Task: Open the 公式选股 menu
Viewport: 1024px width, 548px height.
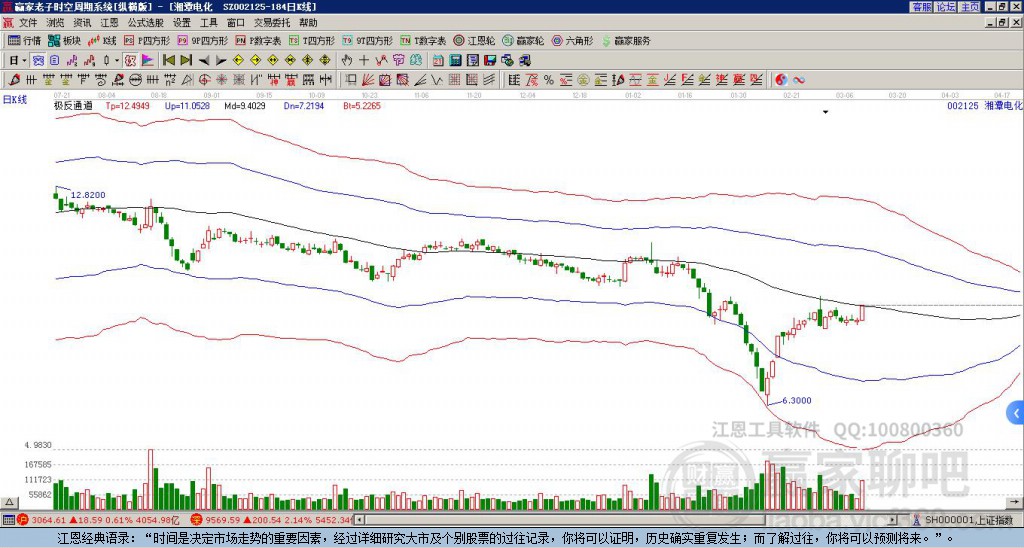Action: (146, 23)
